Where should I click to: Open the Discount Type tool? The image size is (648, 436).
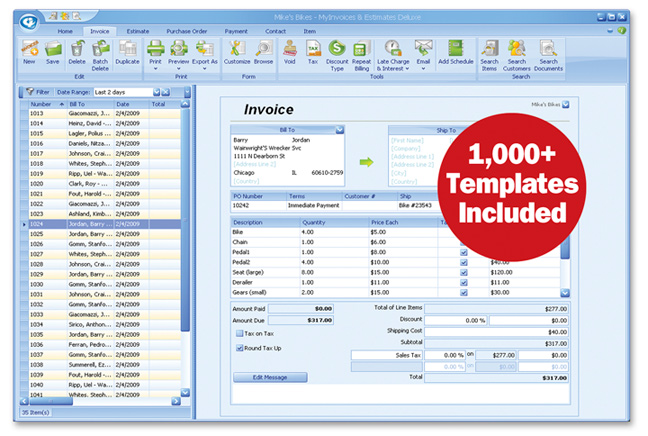[337, 51]
